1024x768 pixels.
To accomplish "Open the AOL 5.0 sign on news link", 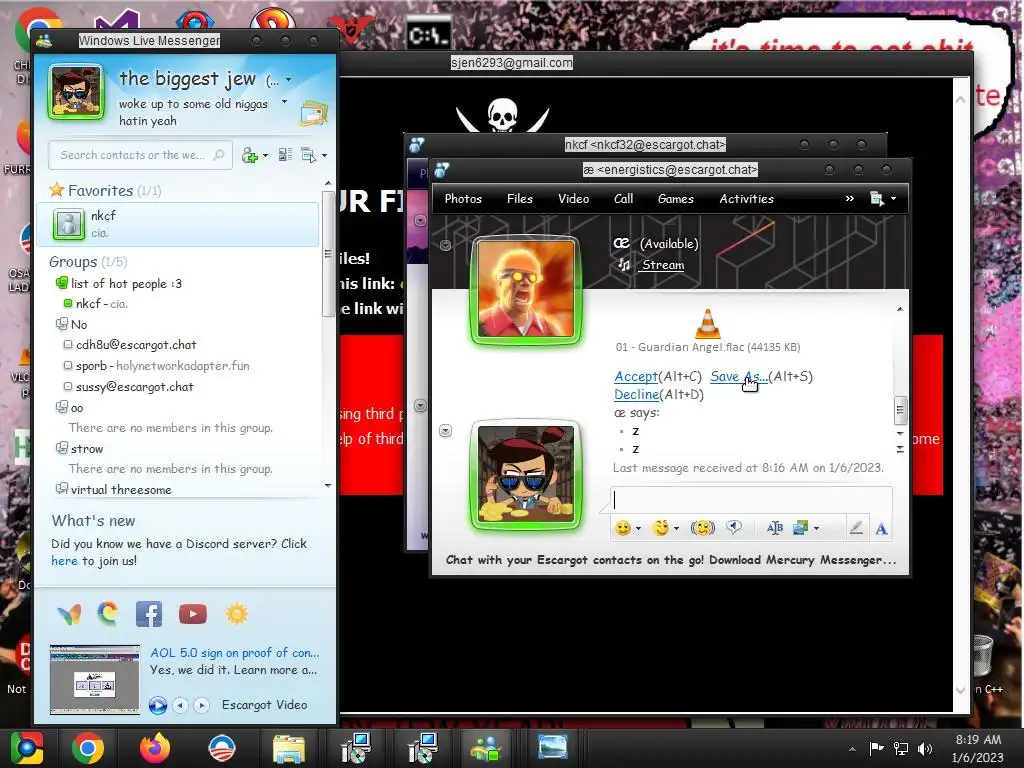I will pyautogui.click(x=234, y=652).
